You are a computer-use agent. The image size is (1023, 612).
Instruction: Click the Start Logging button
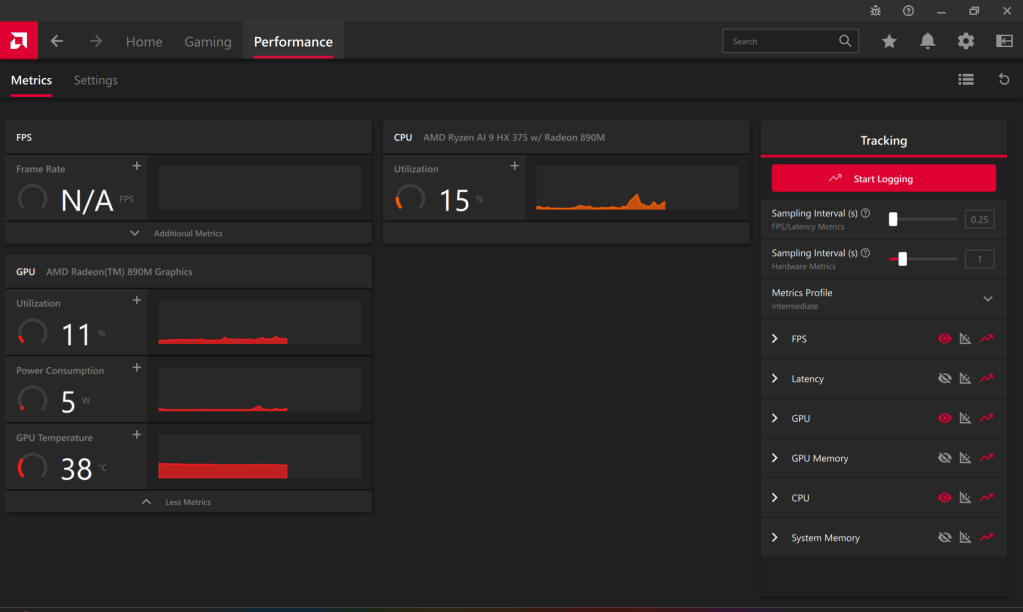point(883,179)
